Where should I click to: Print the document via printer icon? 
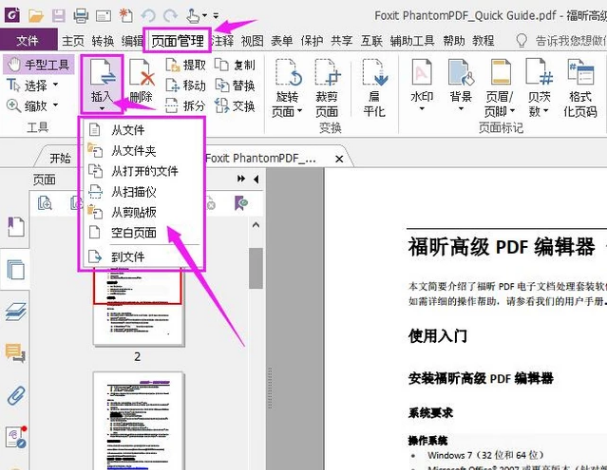tap(81, 16)
